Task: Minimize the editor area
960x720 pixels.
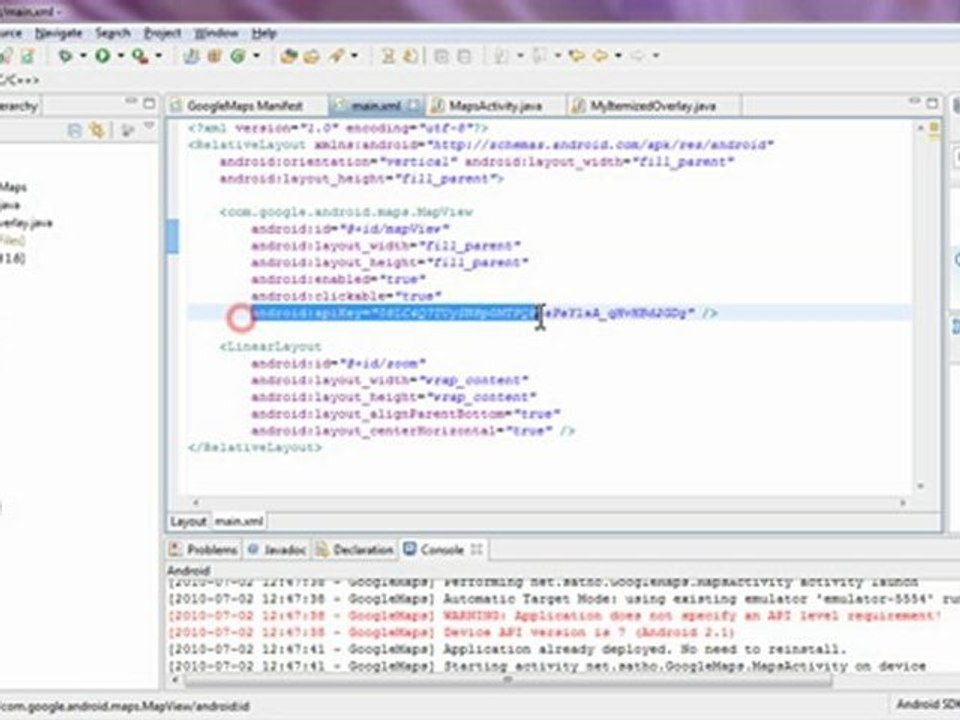Action: pos(914,100)
